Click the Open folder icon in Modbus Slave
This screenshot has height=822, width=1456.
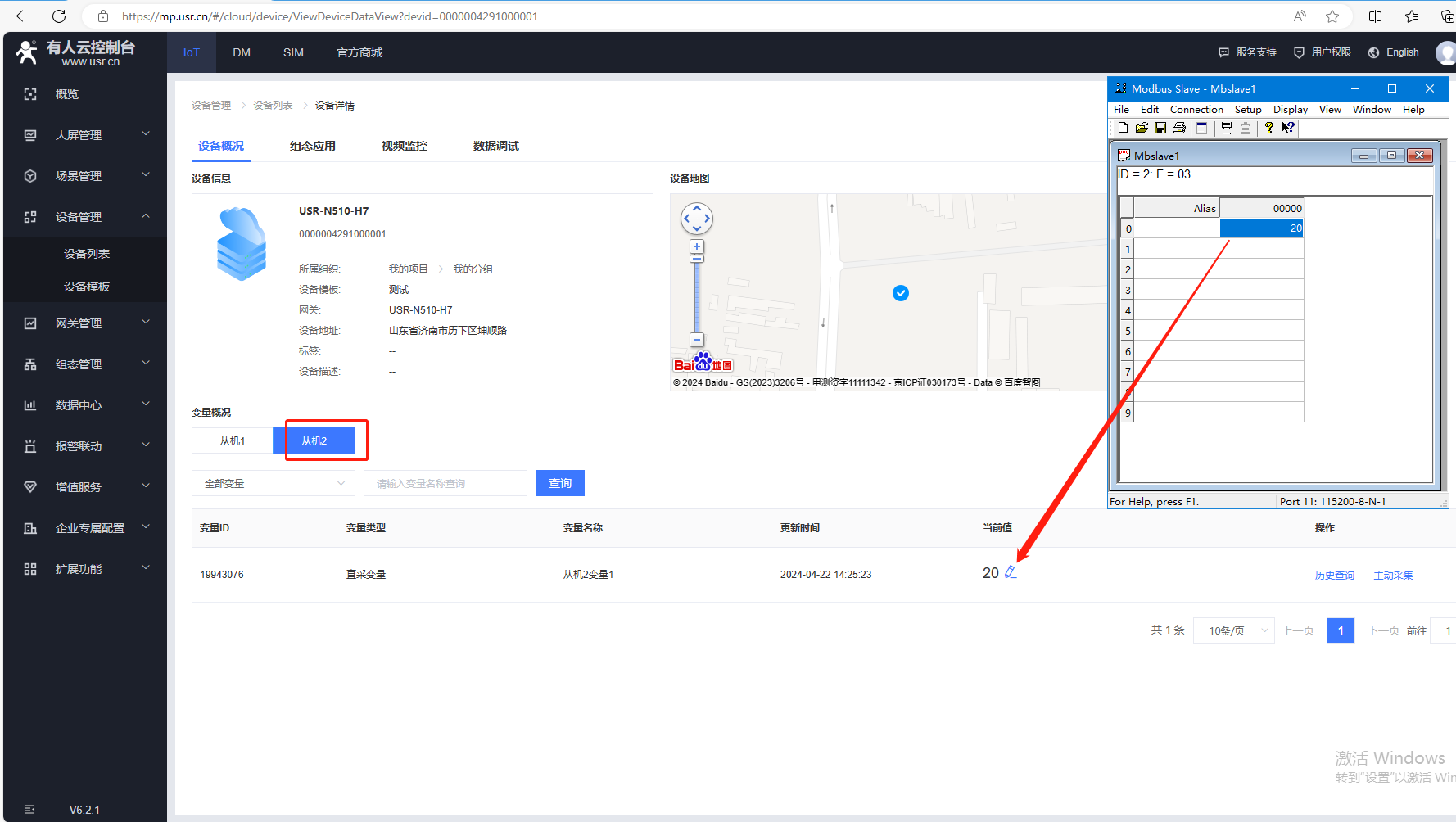tap(1142, 128)
